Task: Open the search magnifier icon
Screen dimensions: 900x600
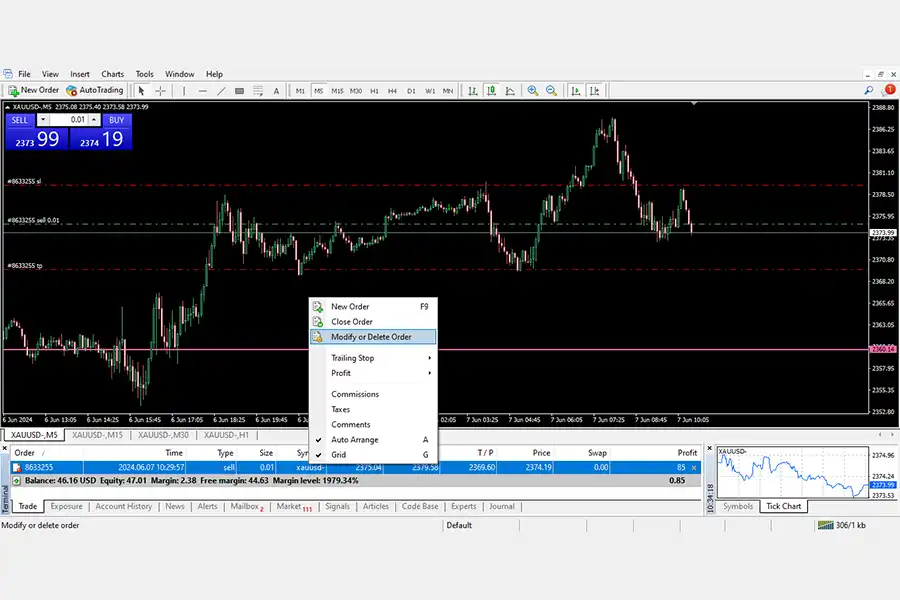Action: (869, 90)
